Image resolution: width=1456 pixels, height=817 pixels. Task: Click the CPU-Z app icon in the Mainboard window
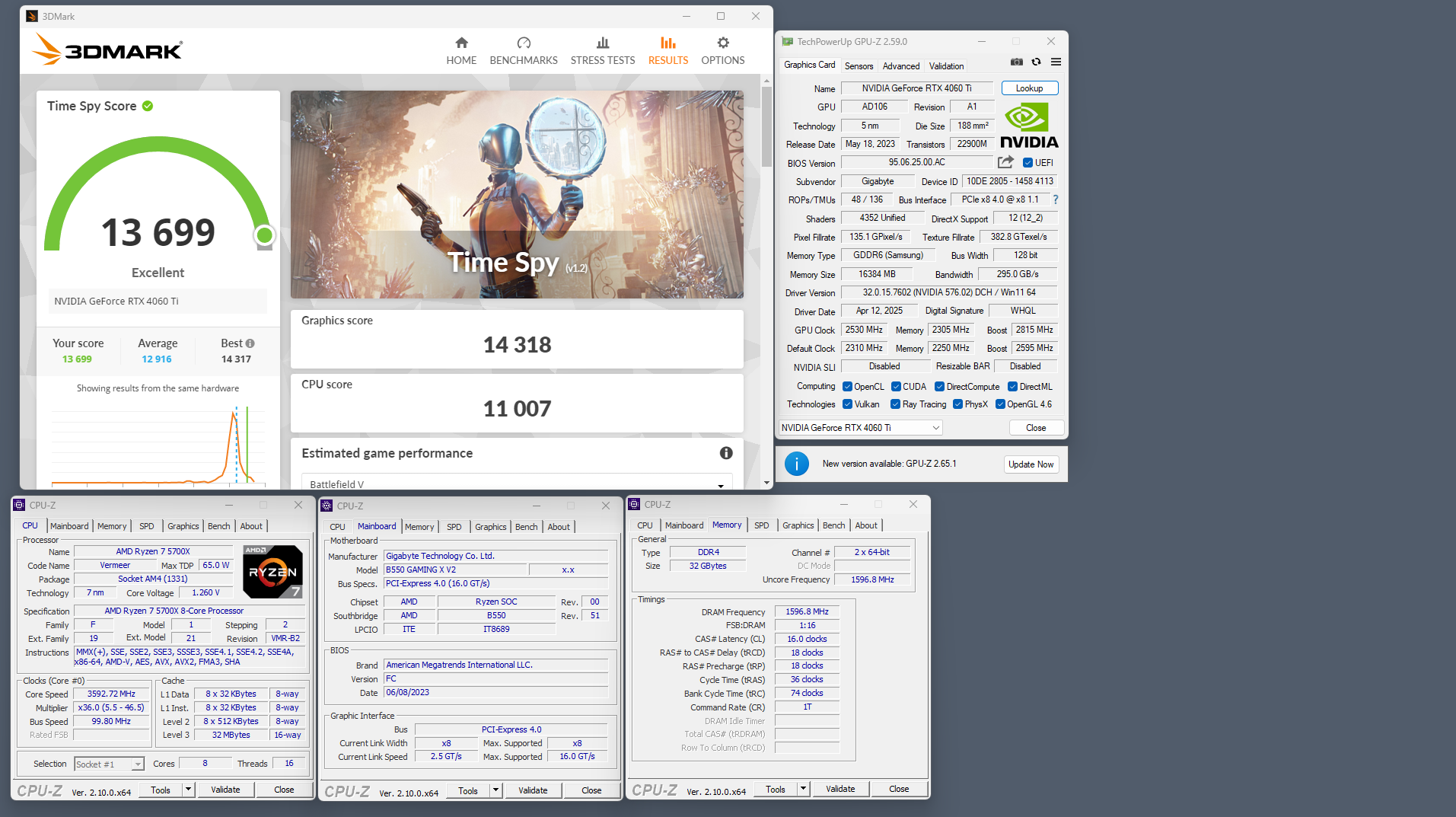point(327,506)
